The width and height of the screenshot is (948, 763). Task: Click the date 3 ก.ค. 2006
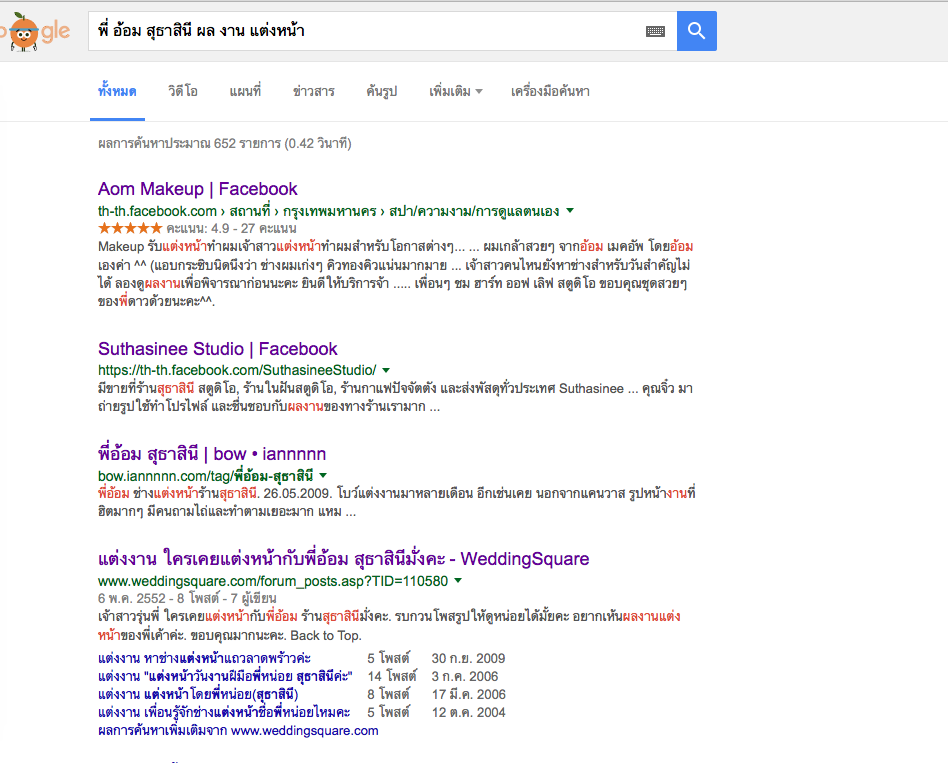point(465,677)
